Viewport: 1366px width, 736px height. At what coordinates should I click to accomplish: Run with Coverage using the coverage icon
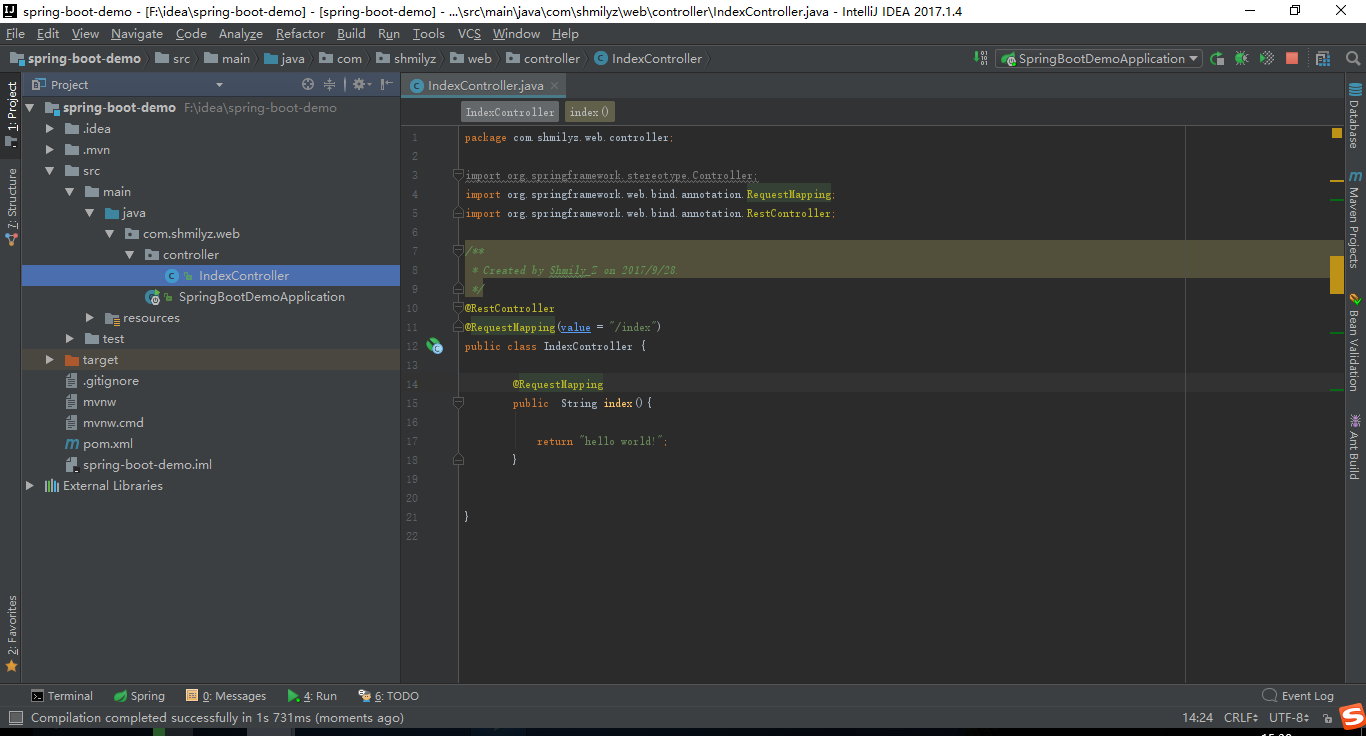point(1266,58)
